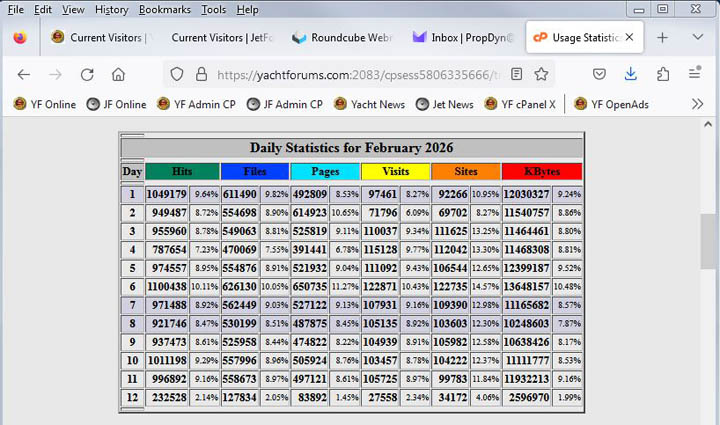Reload the current page
This screenshot has width=720, height=425.
(87, 74)
